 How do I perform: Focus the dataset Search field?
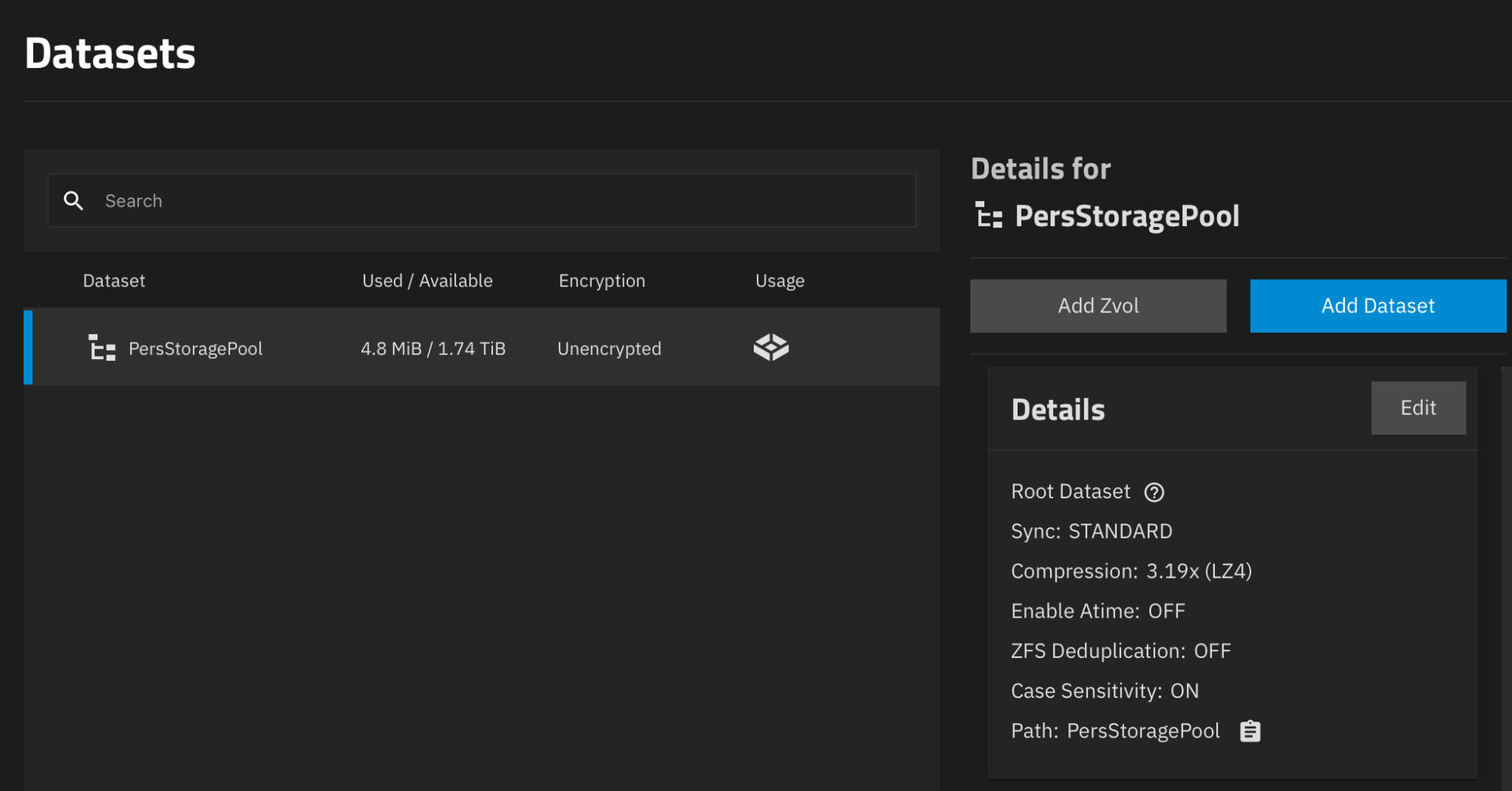[499, 200]
